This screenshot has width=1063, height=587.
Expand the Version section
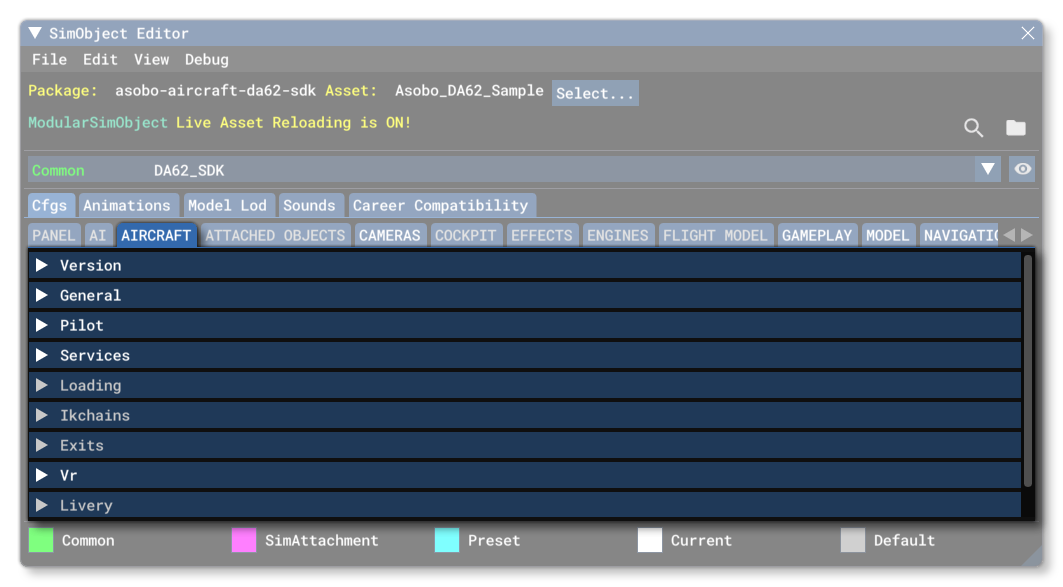(x=43, y=265)
